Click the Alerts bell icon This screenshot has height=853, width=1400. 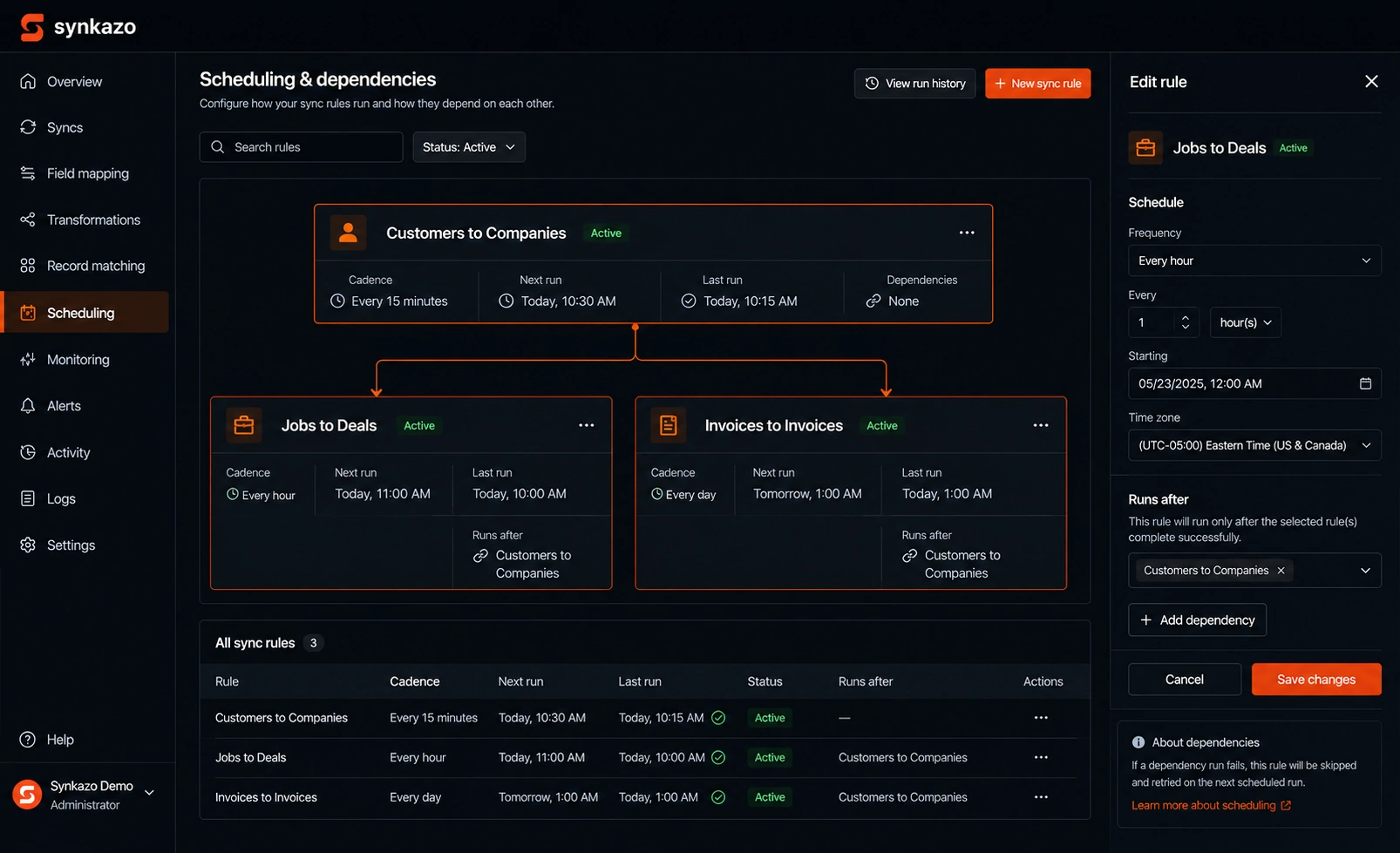pyautogui.click(x=28, y=406)
